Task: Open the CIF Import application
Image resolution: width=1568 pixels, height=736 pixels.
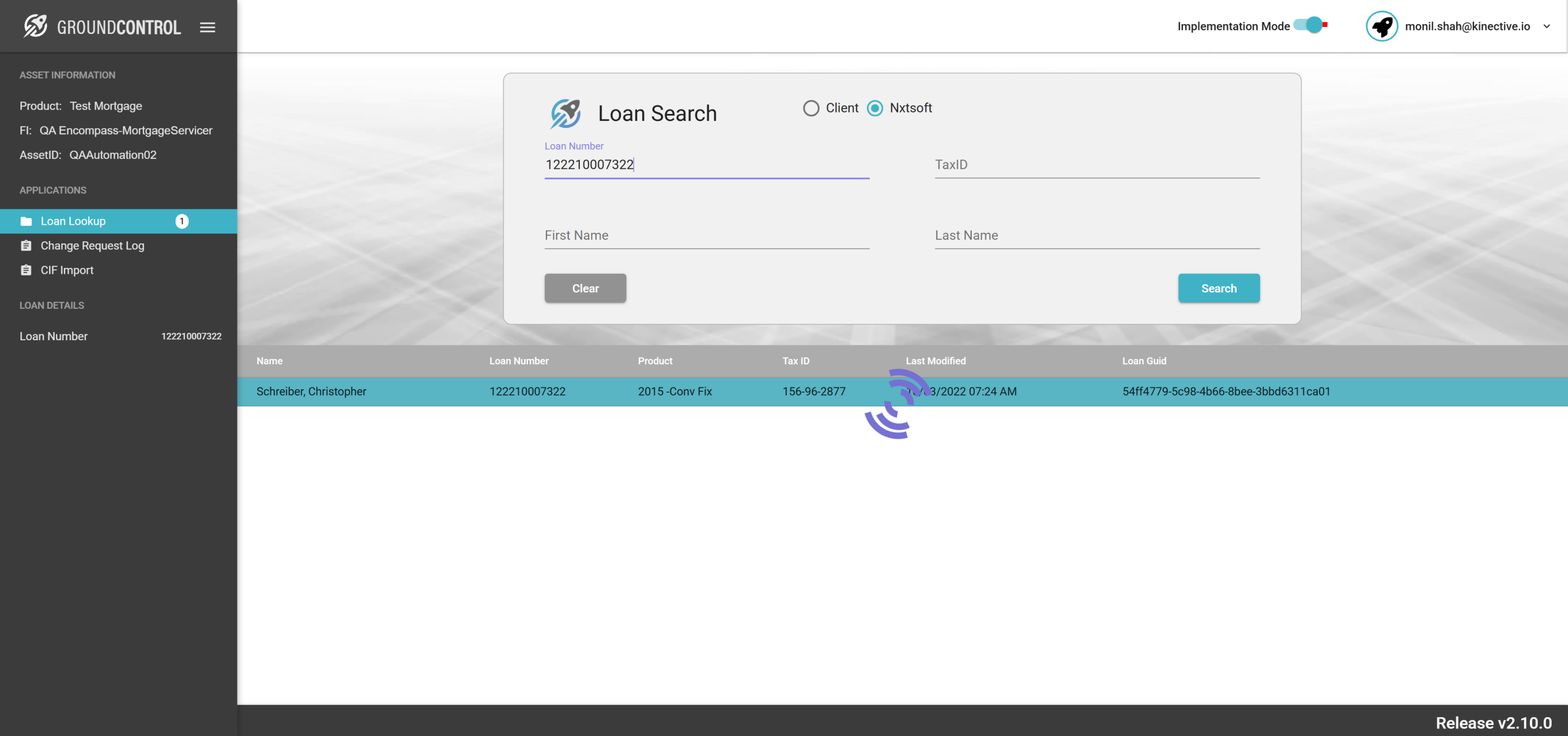Action: pyautogui.click(x=67, y=270)
